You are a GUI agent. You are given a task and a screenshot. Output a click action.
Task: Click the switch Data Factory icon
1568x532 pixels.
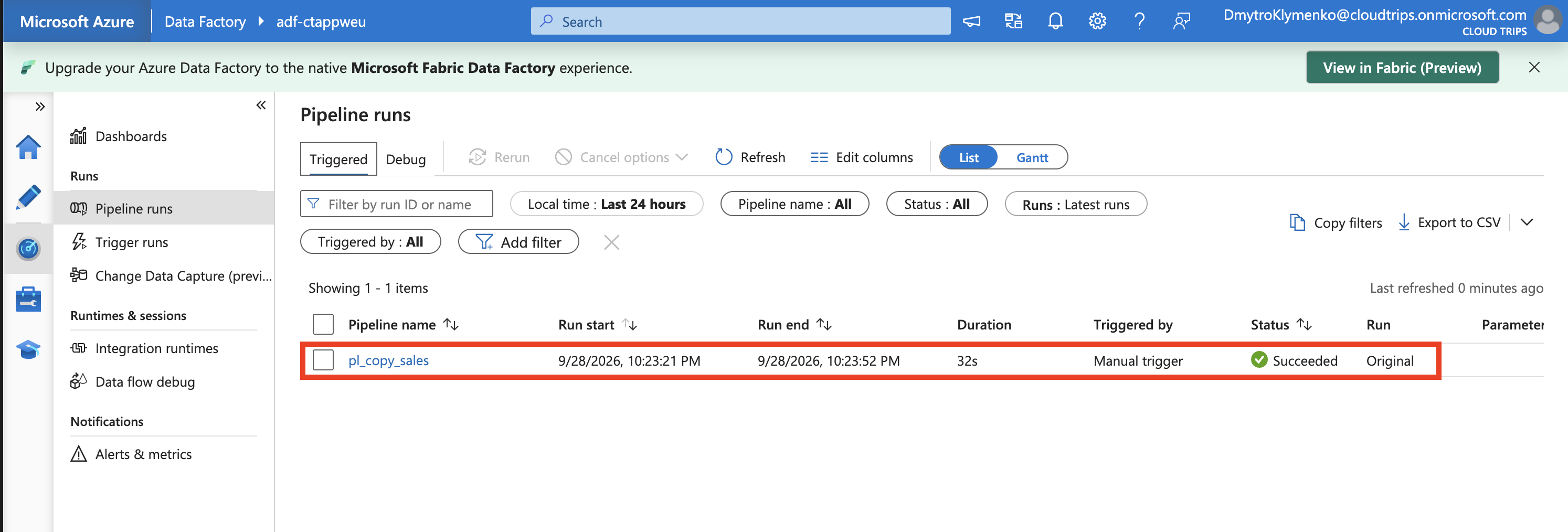pos(1013,22)
